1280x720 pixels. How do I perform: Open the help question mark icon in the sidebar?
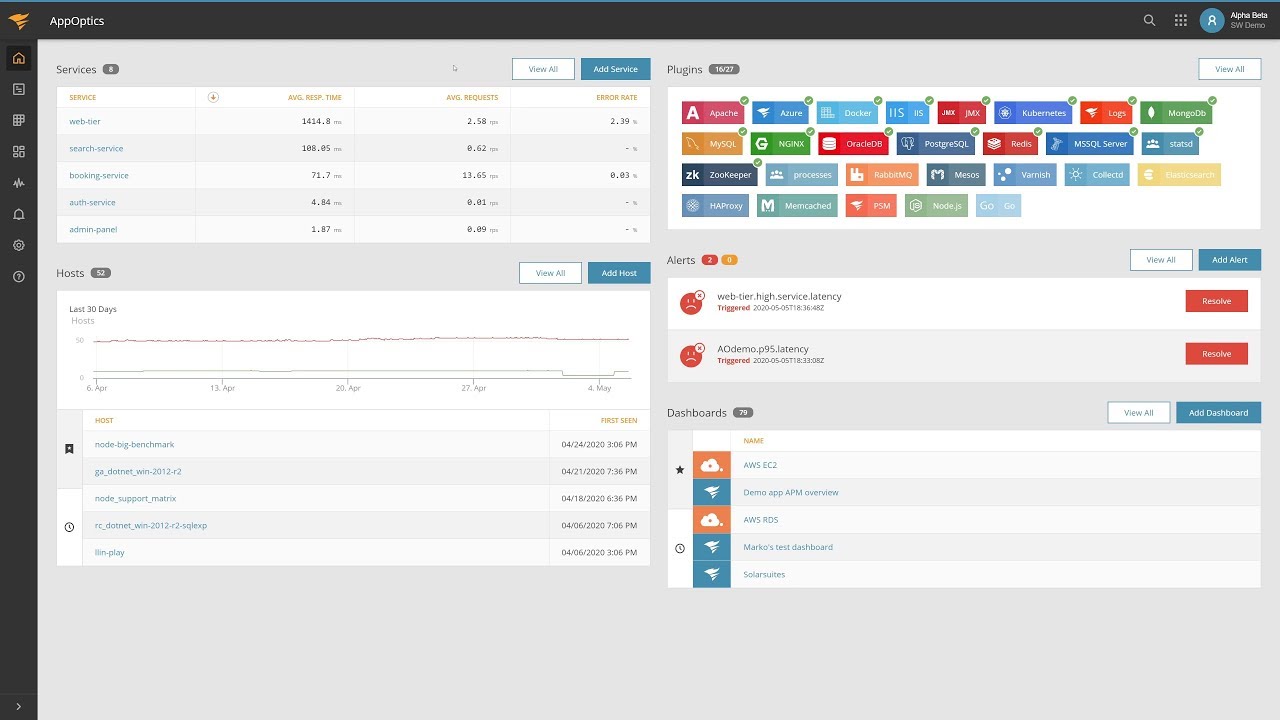tap(18, 277)
